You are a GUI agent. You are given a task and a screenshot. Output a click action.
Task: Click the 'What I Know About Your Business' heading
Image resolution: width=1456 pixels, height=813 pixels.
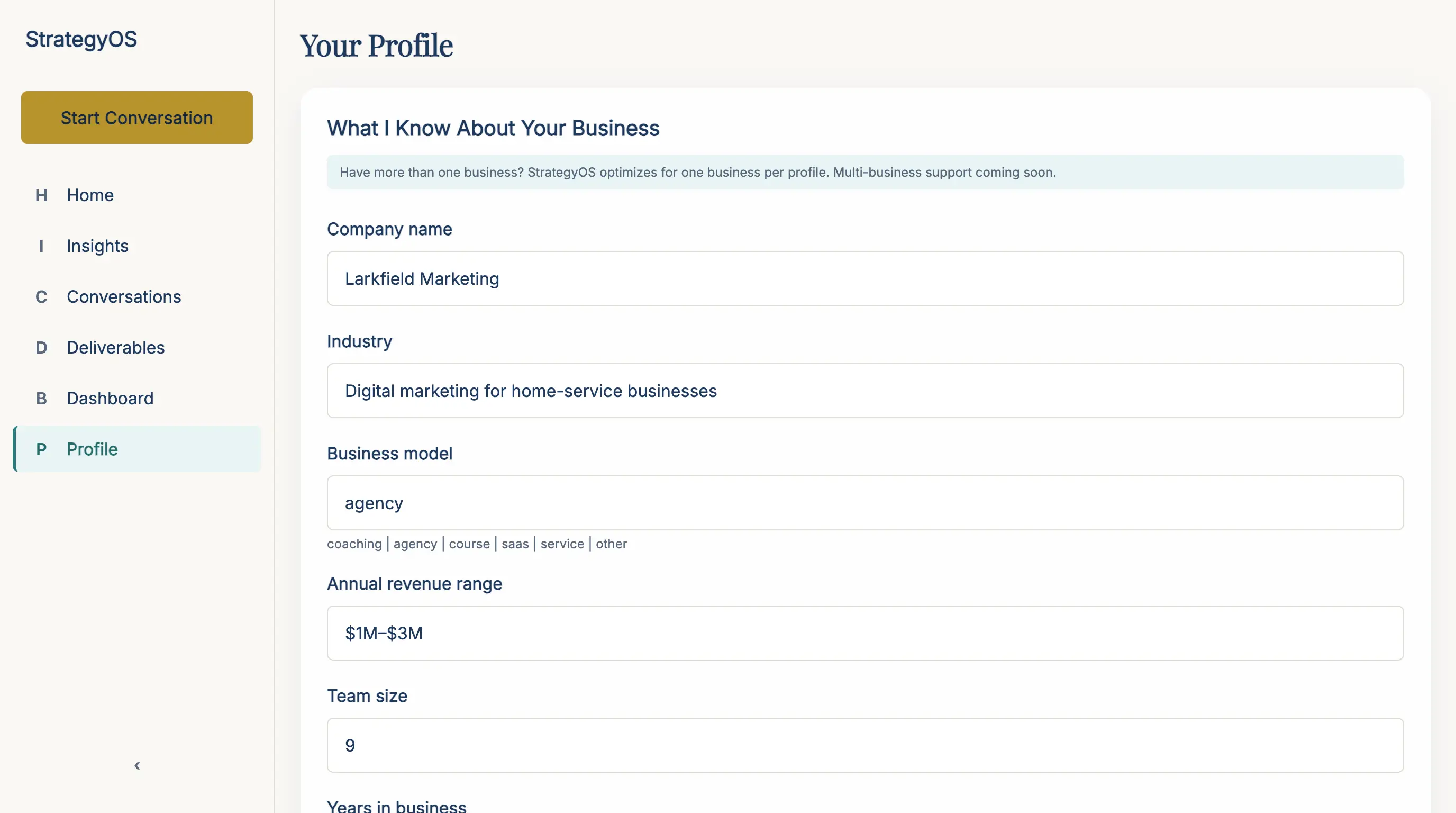(x=494, y=128)
